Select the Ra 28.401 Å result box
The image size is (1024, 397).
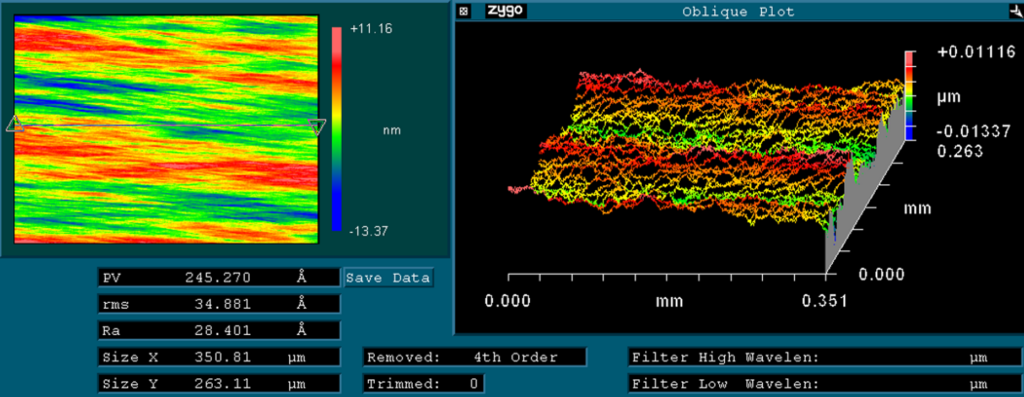(219, 330)
